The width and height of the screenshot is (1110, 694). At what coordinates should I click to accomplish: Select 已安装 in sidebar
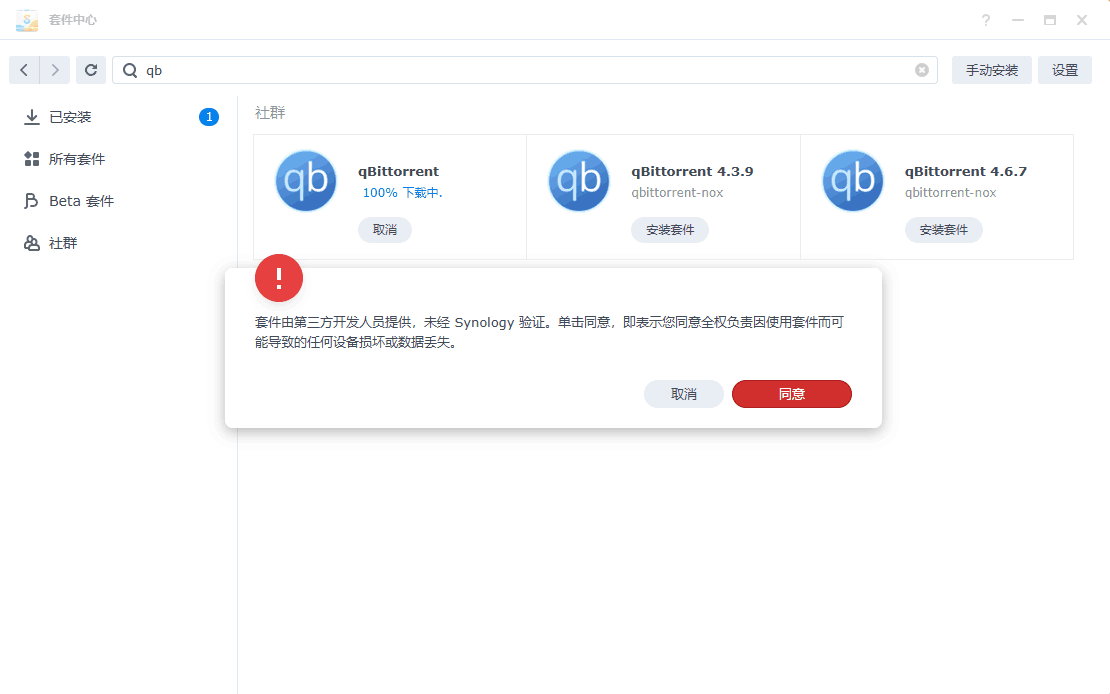pyautogui.click(x=119, y=117)
